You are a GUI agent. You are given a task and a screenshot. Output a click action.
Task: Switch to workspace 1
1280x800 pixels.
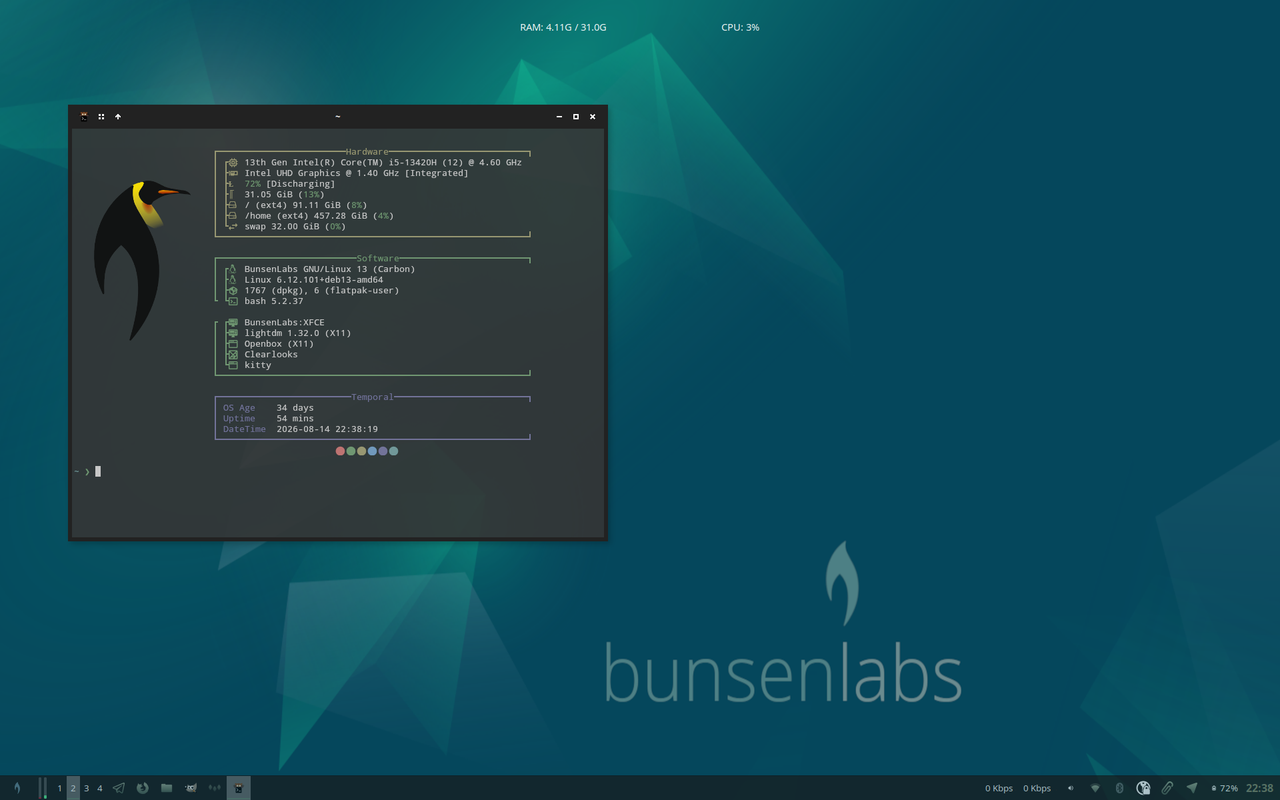click(59, 788)
